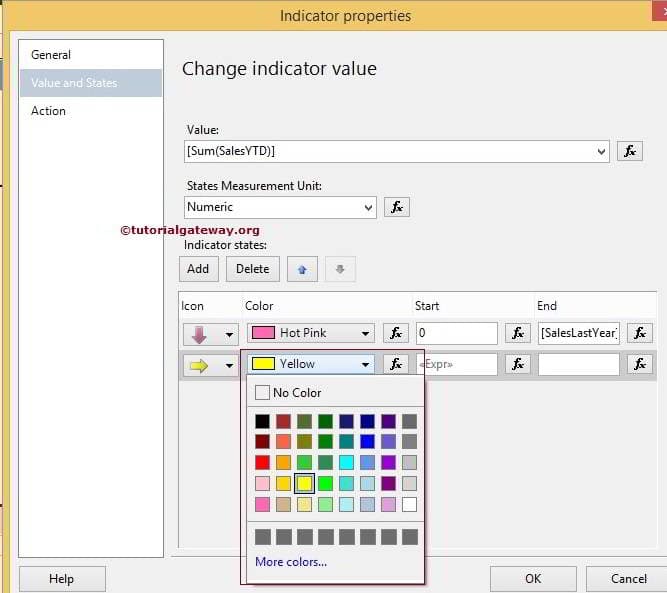The image size is (667, 593).
Task: Pick the lime green swatch
Action: [325, 483]
